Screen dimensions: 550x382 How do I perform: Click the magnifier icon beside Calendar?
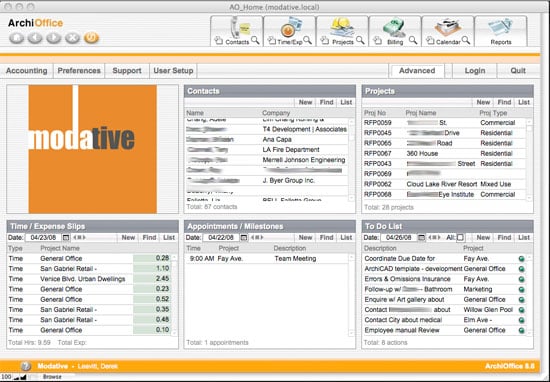click(x=466, y=40)
